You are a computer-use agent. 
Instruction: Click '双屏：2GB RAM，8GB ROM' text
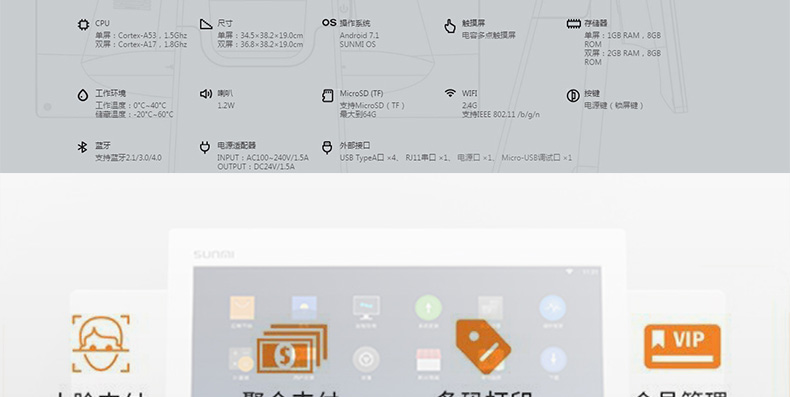click(623, 57)
